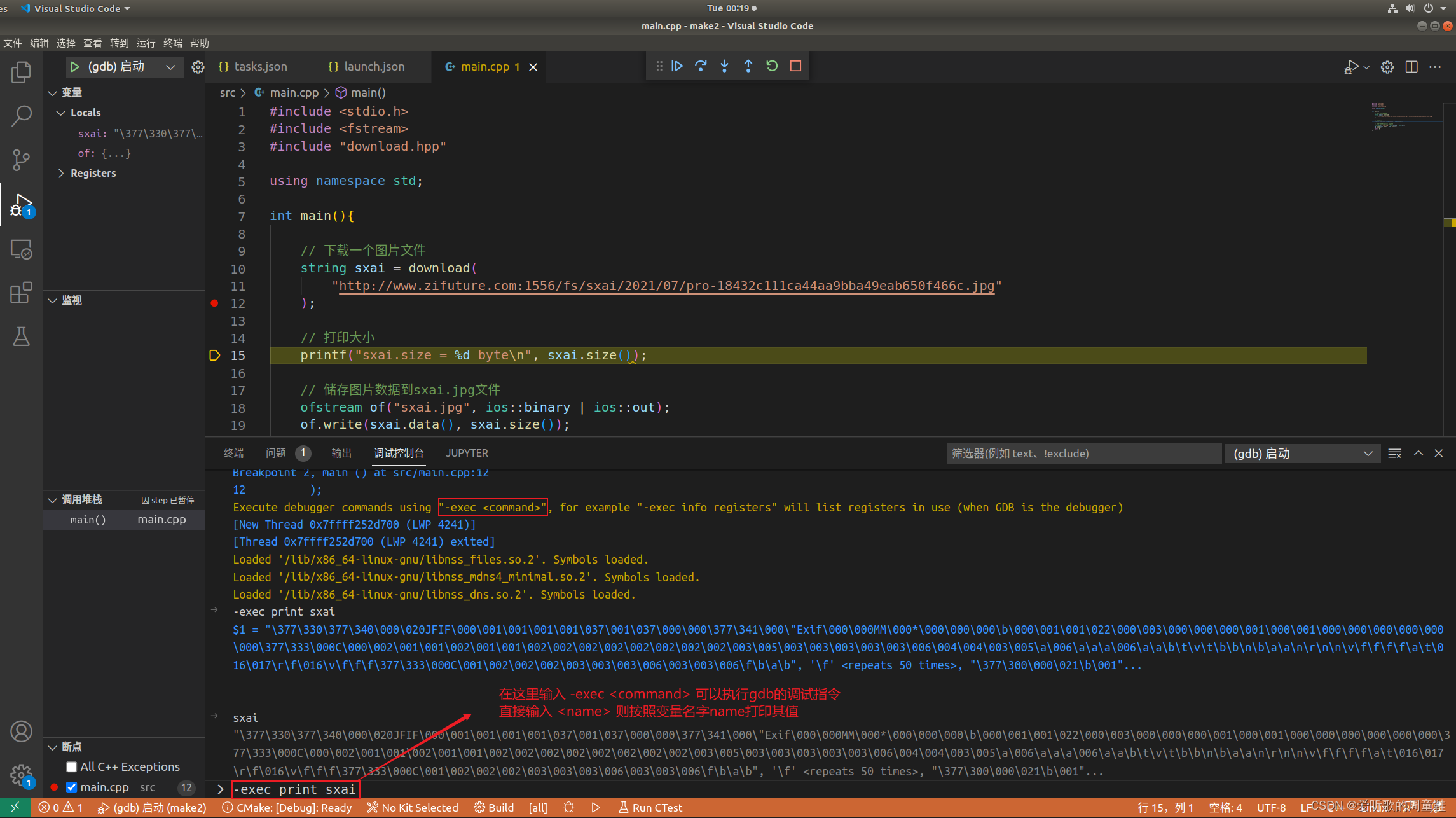Click the Step Into debug icon
This screenshot has width=1456, height=818.
[x=724, y=66]
